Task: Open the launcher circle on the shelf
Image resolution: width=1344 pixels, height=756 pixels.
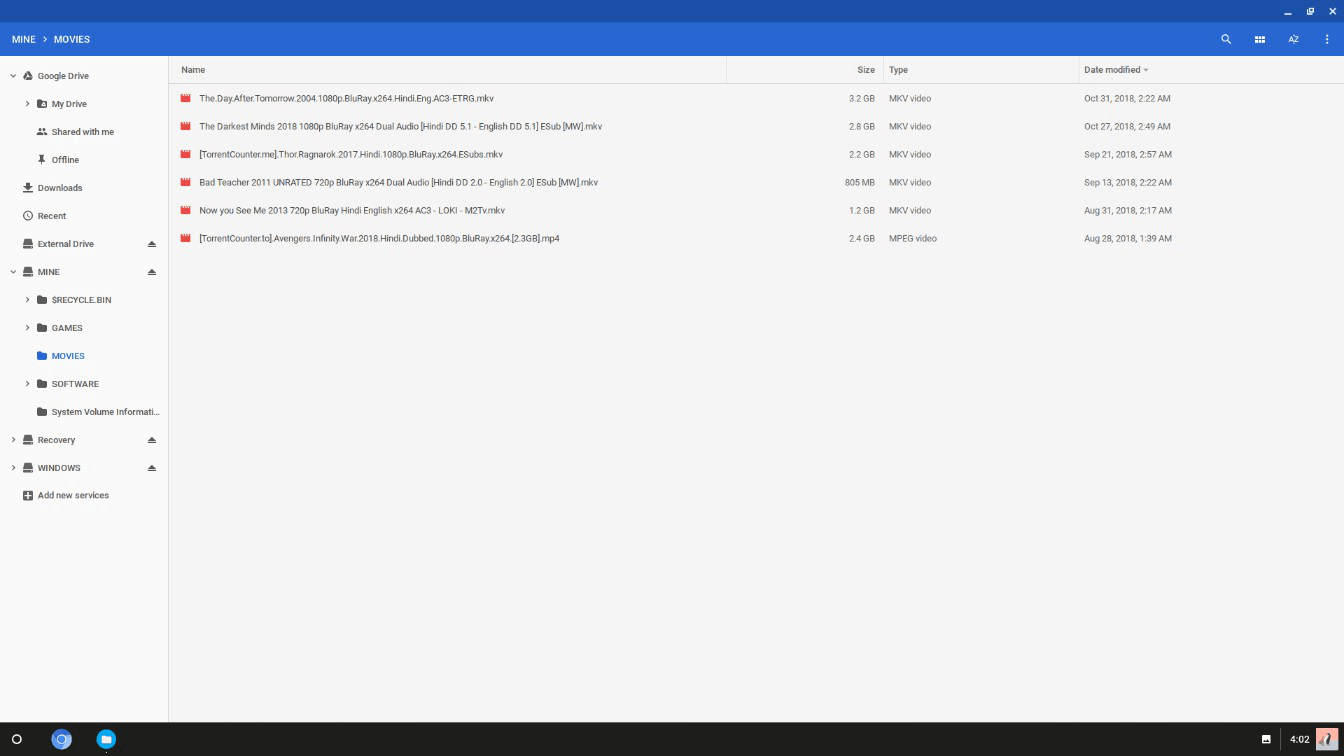Action: click(x=16, y=740)
